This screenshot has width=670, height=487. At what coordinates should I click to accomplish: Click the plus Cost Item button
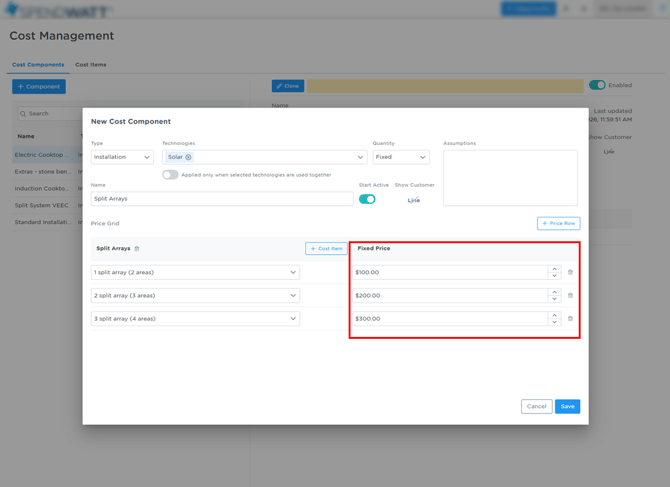[326, 249]
